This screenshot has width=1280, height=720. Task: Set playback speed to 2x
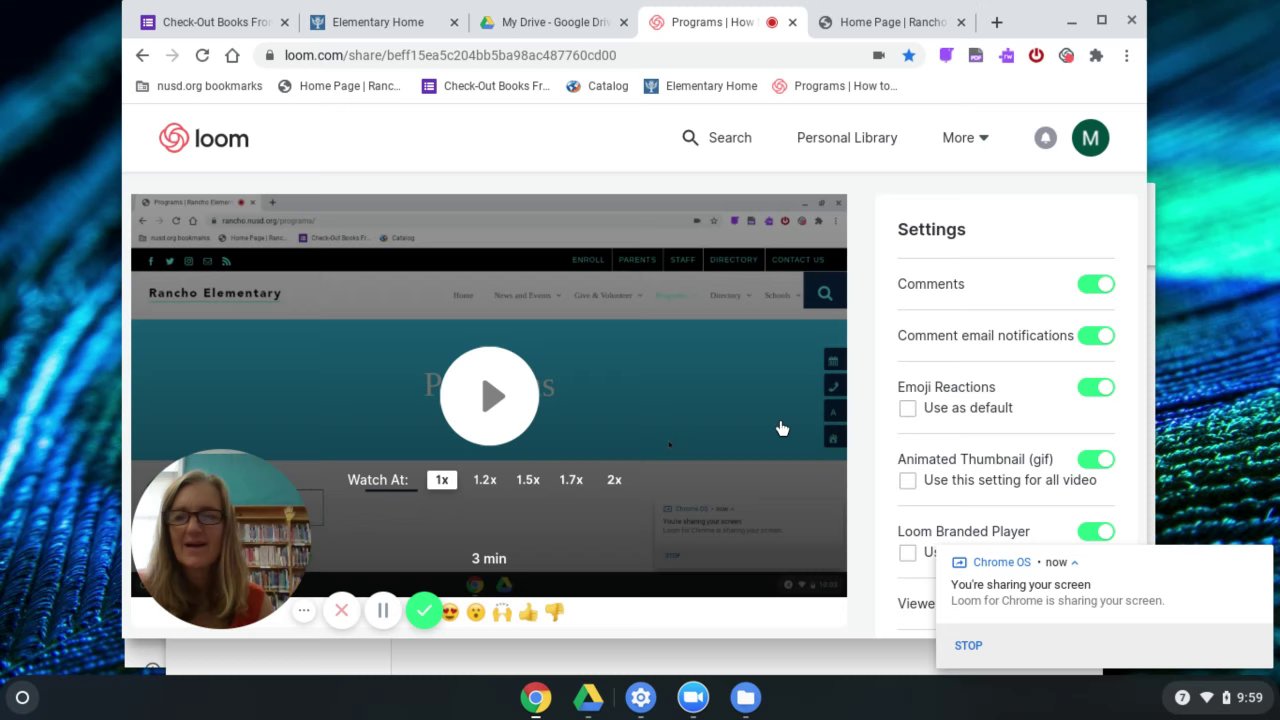click(614, 480)
